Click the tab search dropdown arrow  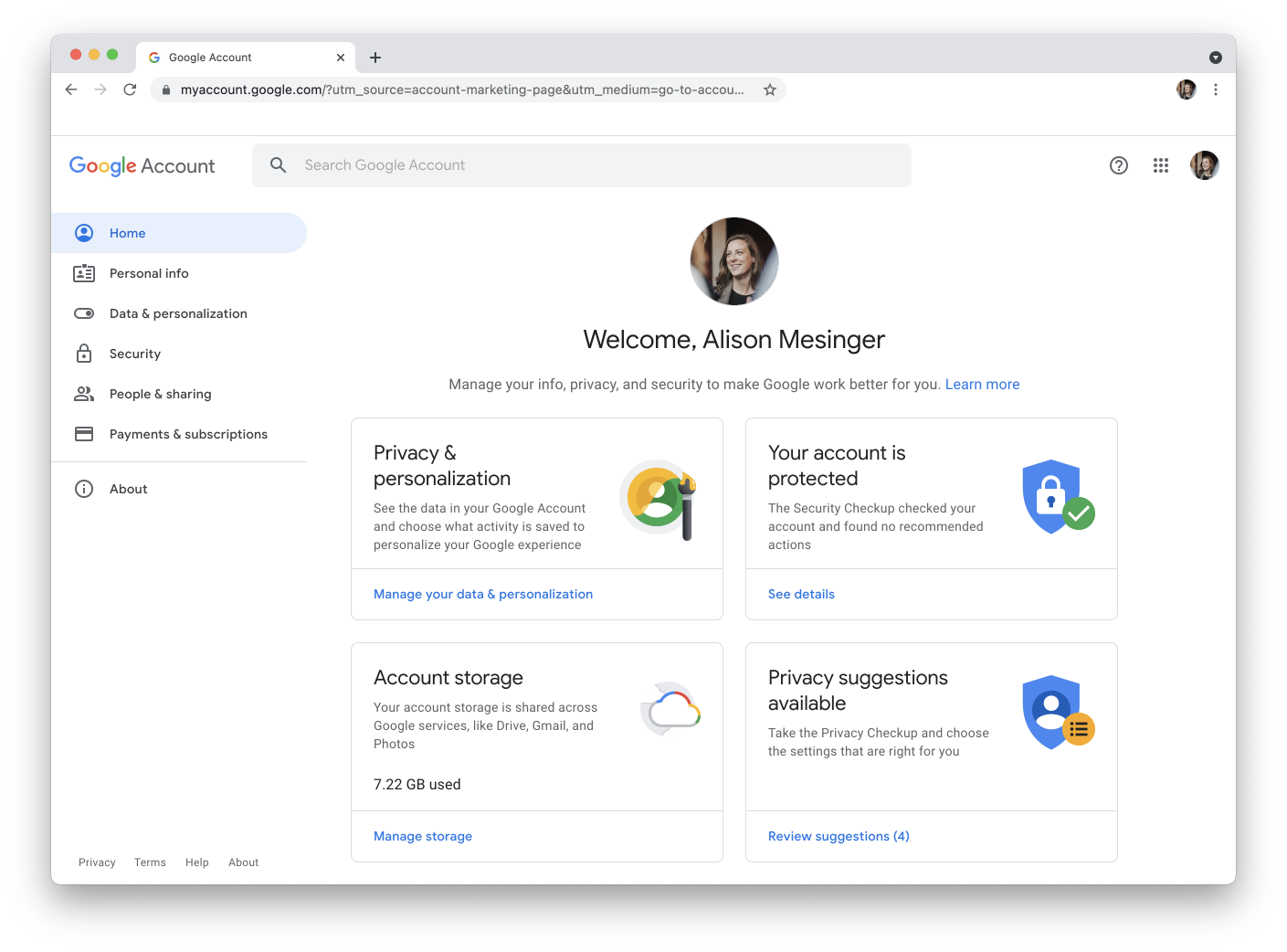[1216, 58]
